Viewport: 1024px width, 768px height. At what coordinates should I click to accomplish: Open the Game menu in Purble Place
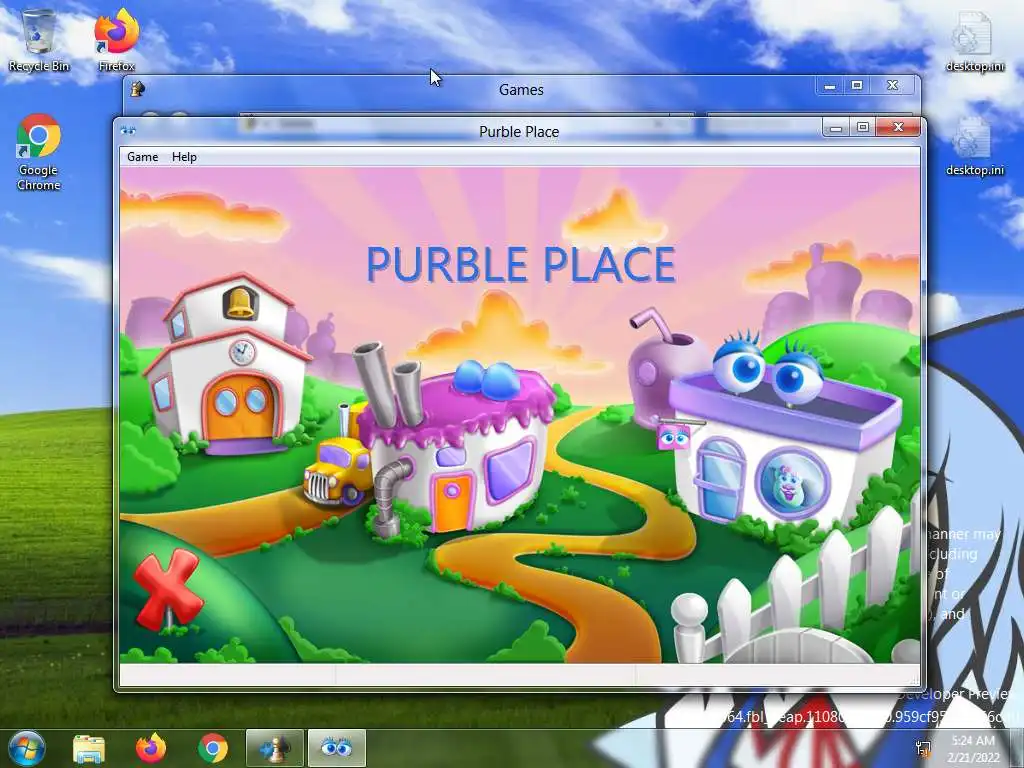142,157
